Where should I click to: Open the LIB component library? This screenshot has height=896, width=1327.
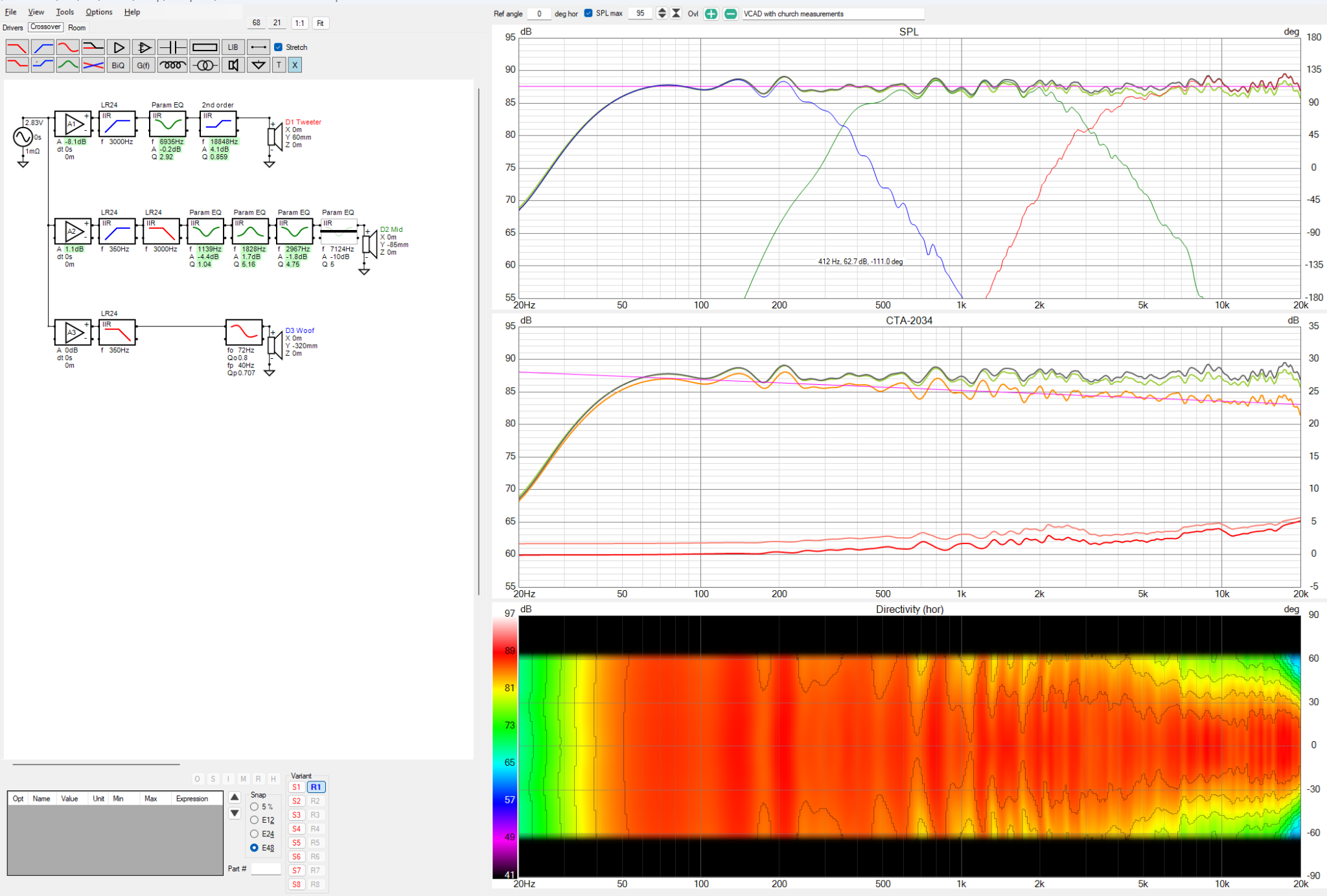[x=233, y=47]
